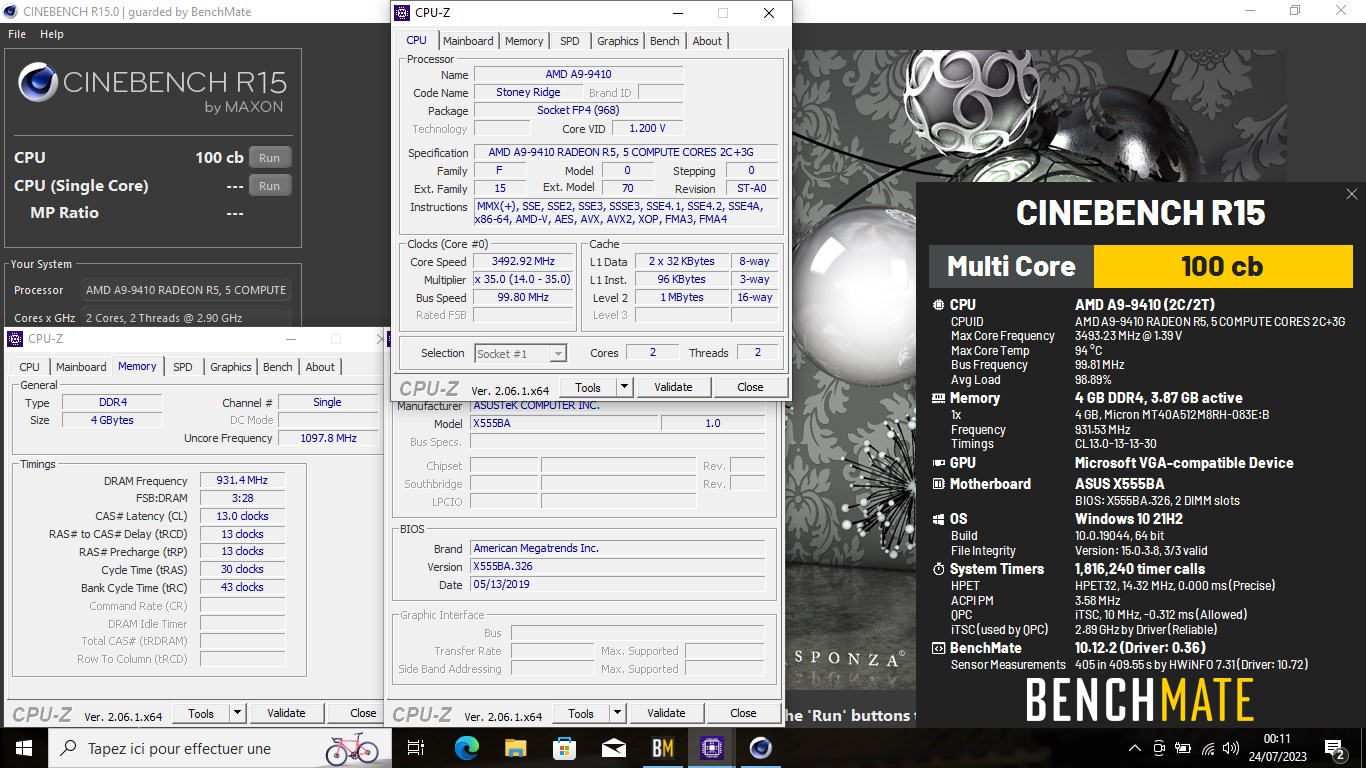Switch to BenchMate via BM taskbar icon
Viewport: 1366px width, 768px height.
[662, 748]
